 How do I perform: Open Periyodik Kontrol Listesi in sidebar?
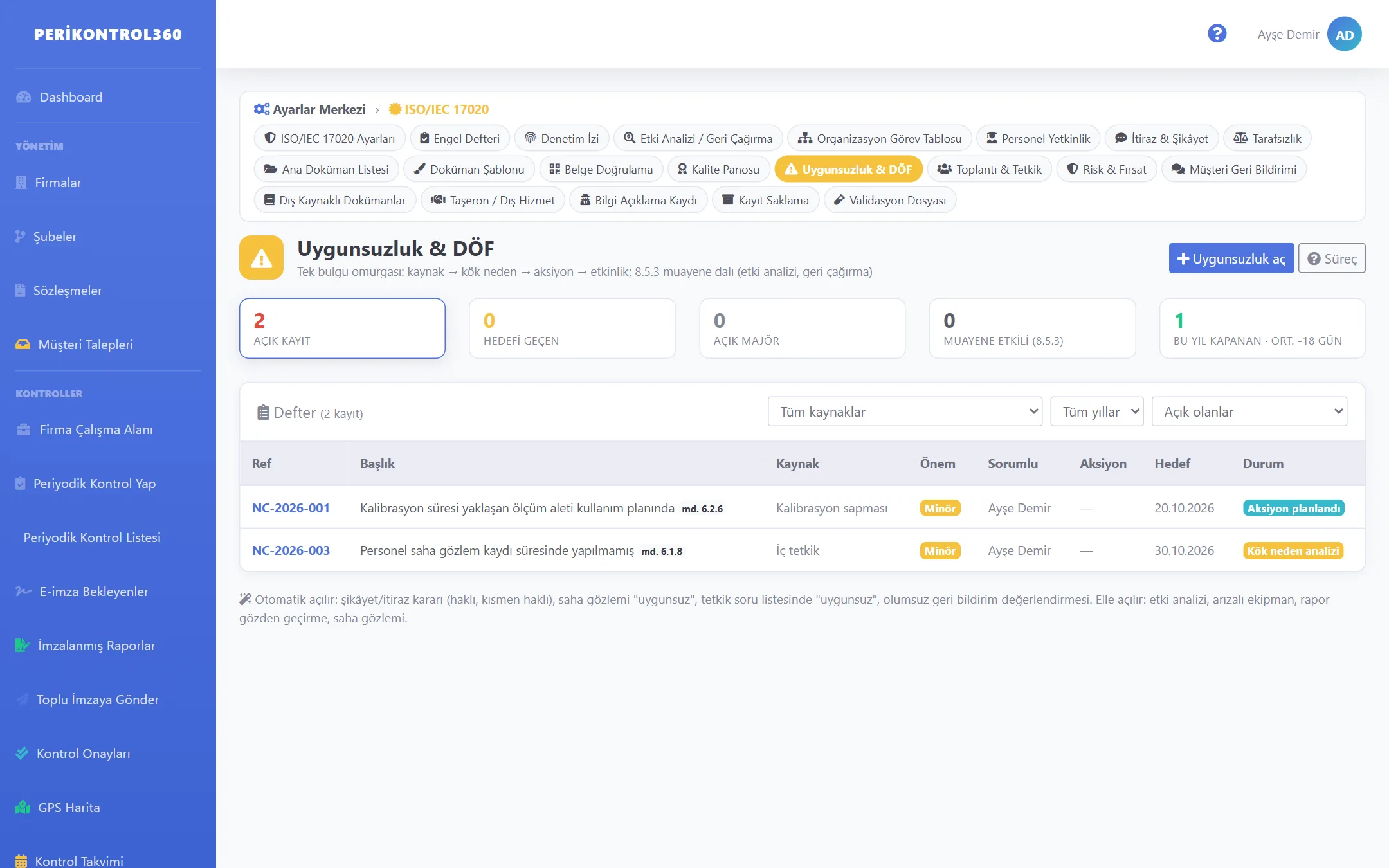[92, 538]
